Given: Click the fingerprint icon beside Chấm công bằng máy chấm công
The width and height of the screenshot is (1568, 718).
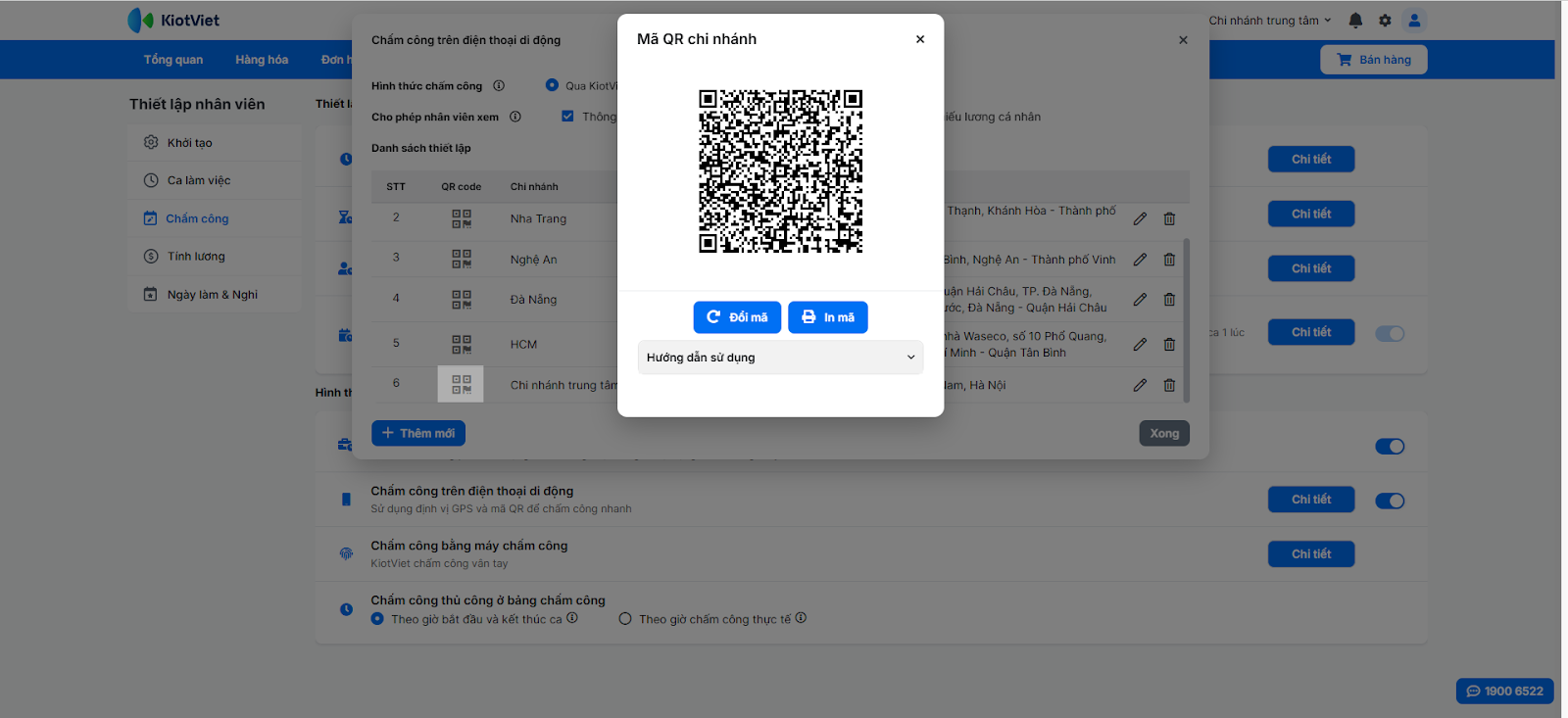Looking at the screenshot, I should [x=346, y=553].
